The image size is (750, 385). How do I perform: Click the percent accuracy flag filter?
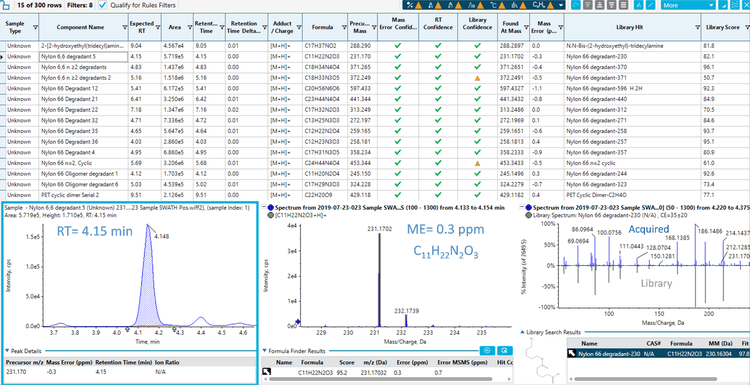click(414, 5)
